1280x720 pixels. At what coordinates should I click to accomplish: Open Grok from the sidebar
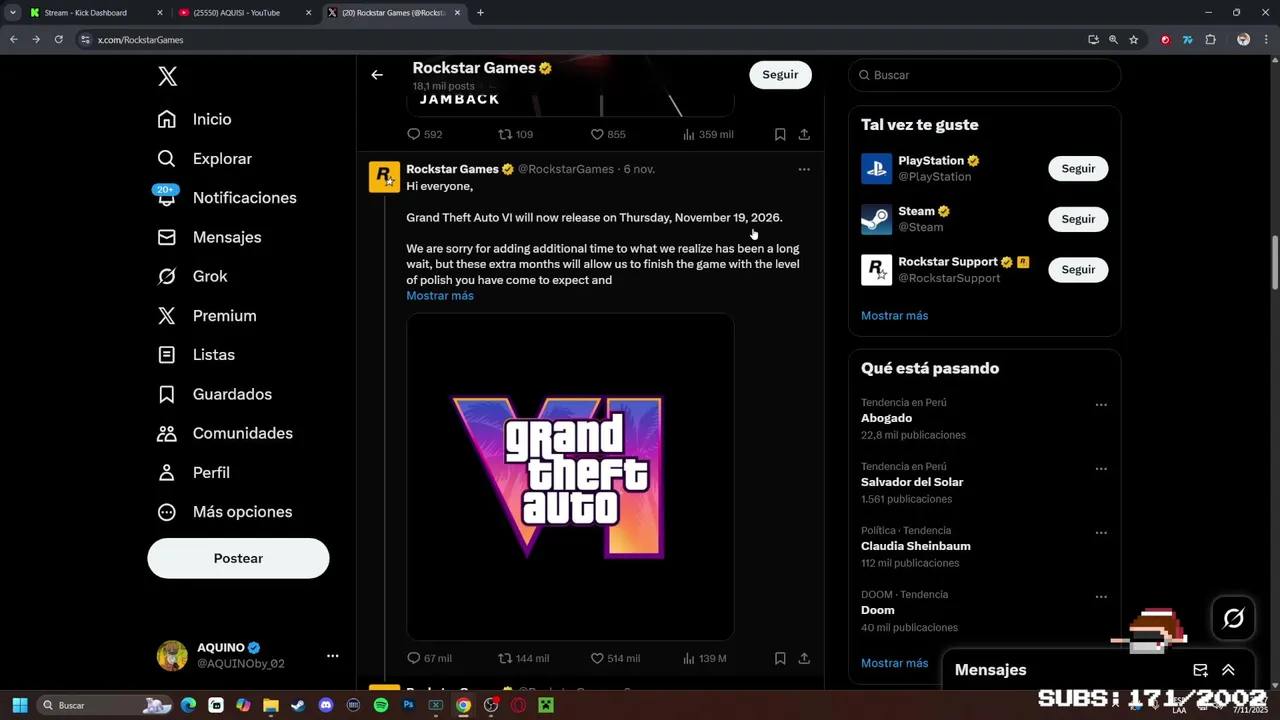(x=193, y=276)
